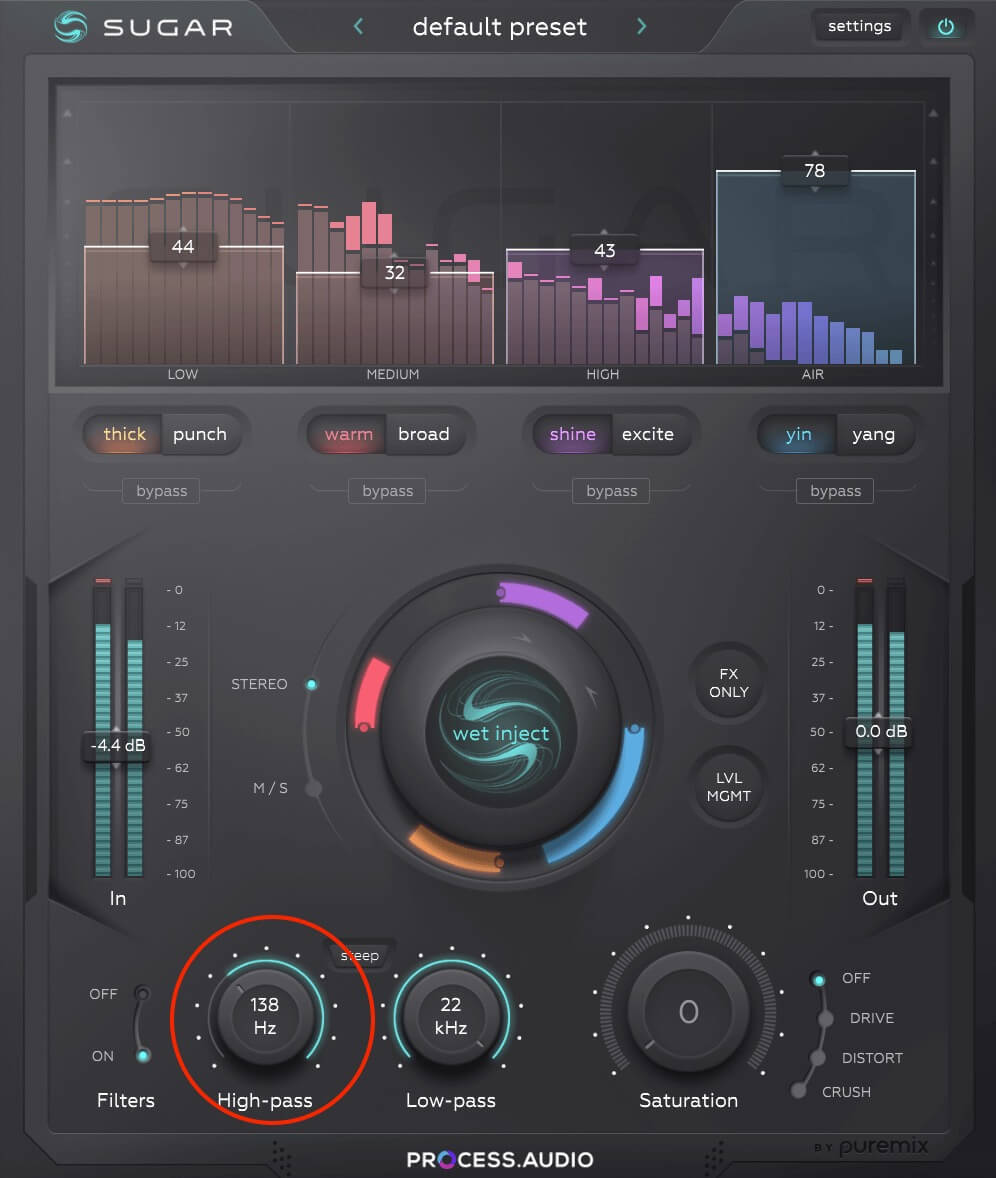Click the input gain handle -4.4 dB

[x=118, y=745]
